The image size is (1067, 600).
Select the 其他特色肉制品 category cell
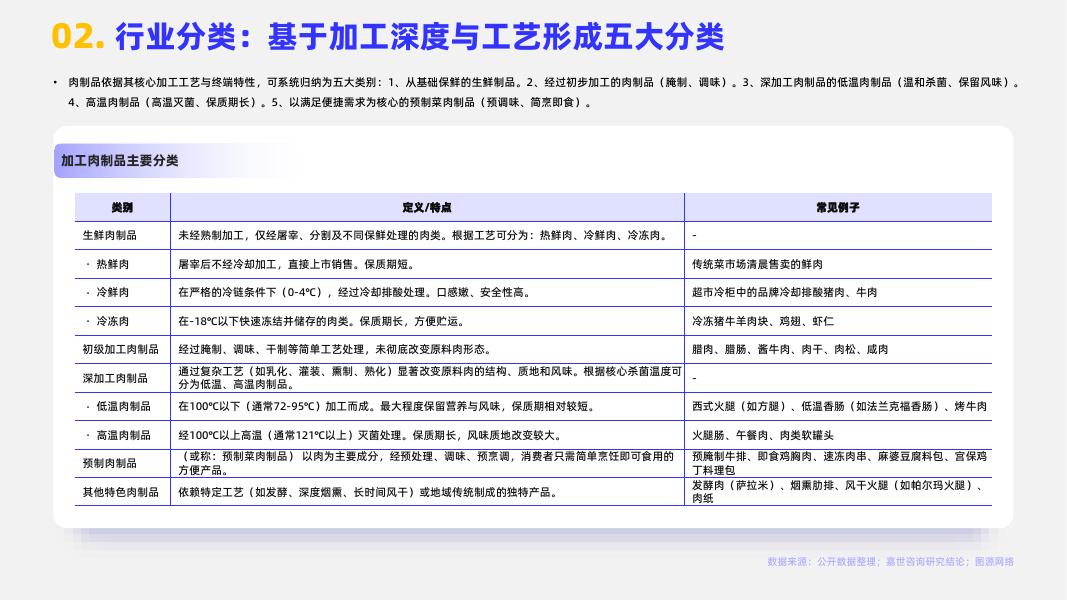pos(120,493)
